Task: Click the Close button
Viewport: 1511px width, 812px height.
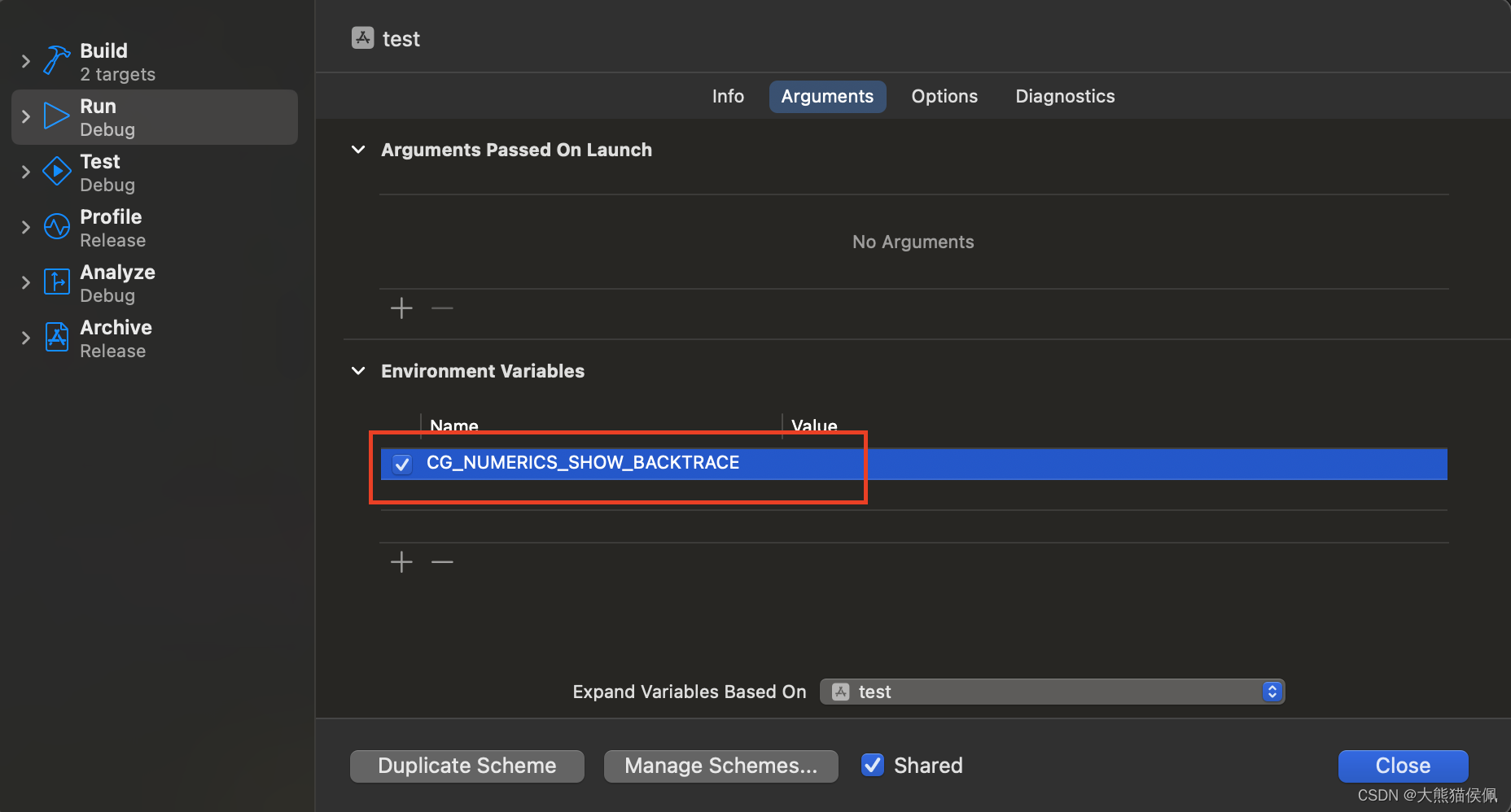Action: (1403, 766)
